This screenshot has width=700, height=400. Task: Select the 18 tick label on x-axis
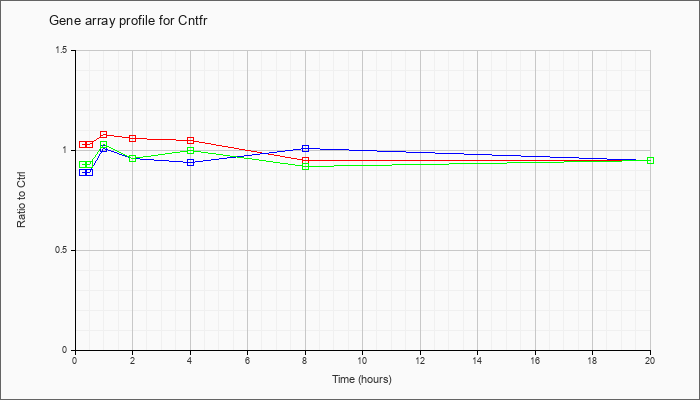[x=593, y=361]
